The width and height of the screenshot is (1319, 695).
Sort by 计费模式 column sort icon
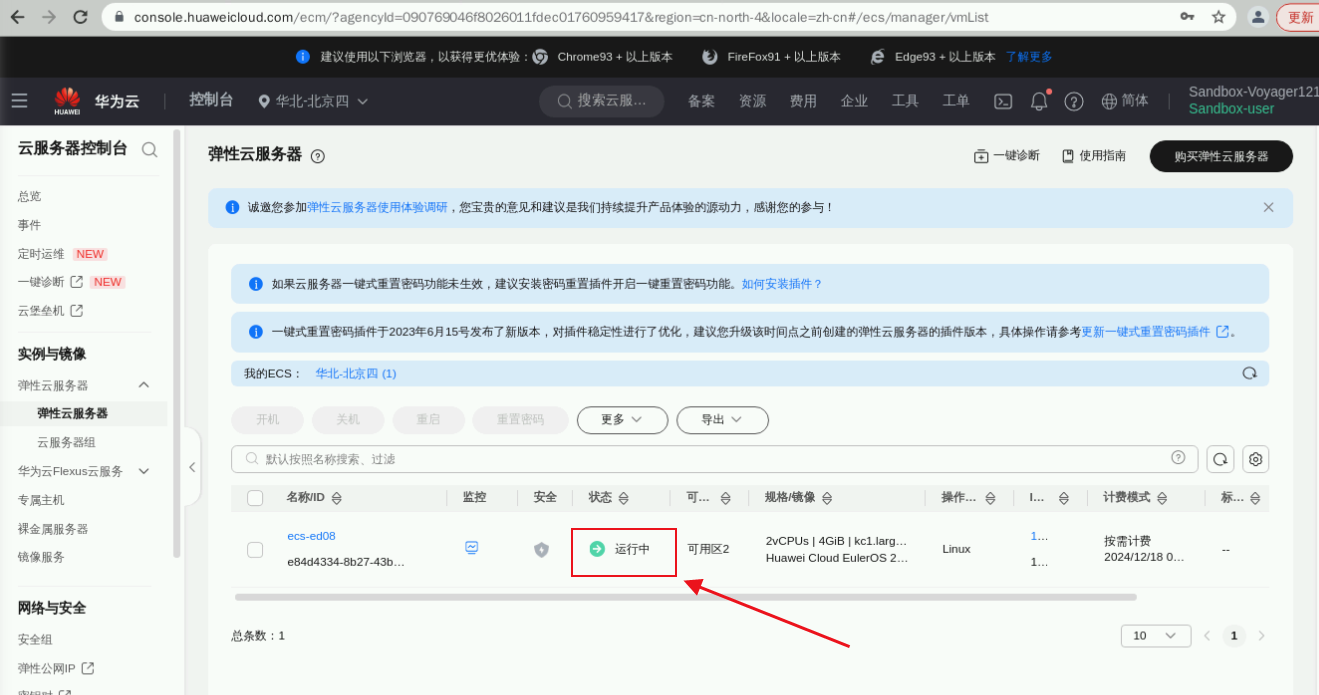(1162, 498)
